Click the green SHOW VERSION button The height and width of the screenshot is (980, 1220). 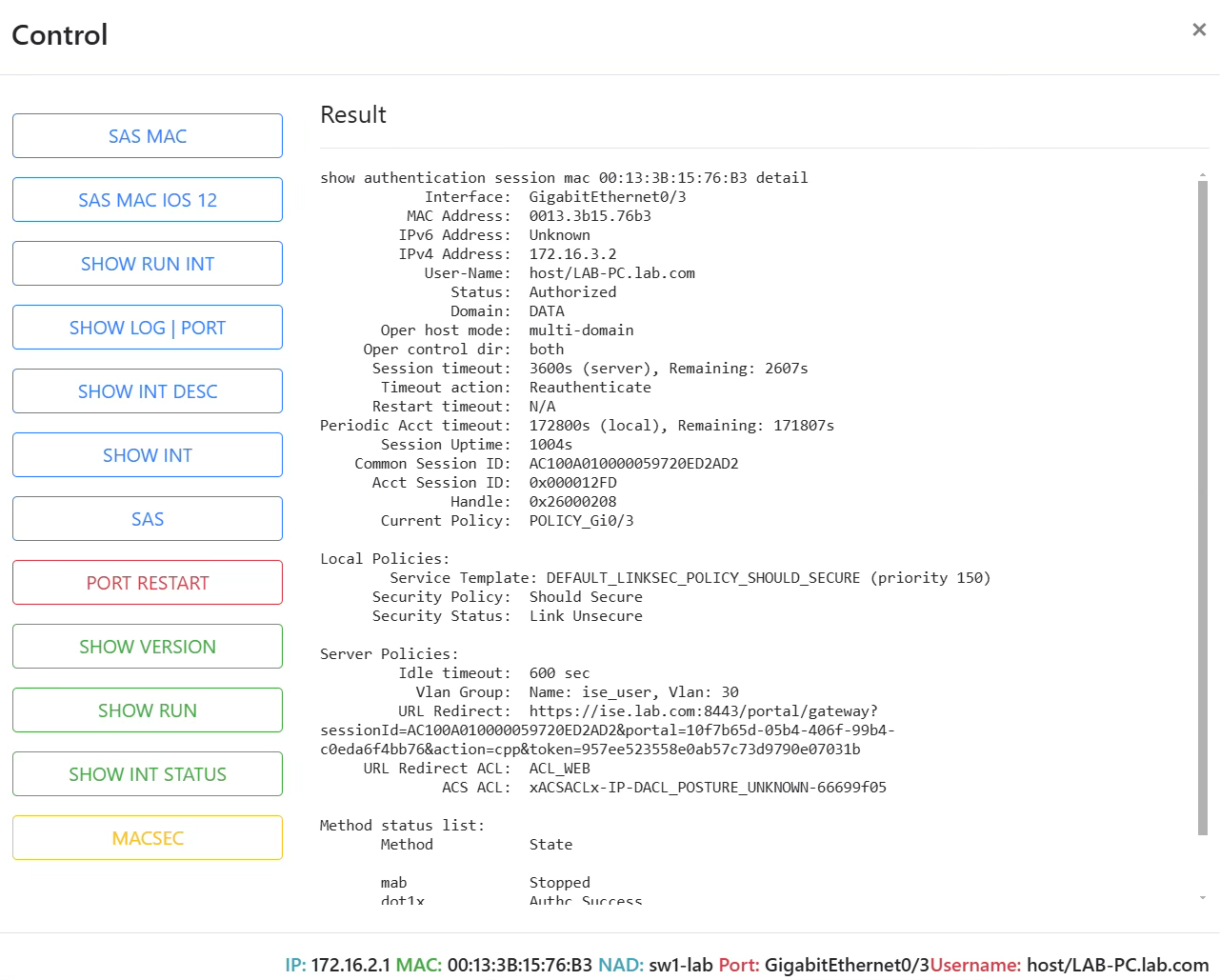tap(148, 647)
